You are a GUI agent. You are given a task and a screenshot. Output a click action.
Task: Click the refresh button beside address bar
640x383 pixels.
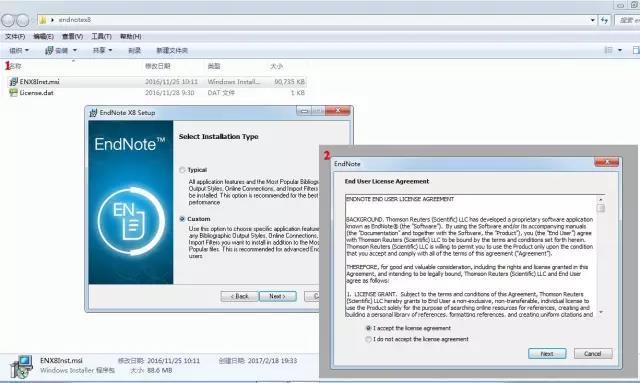point(604,20)
